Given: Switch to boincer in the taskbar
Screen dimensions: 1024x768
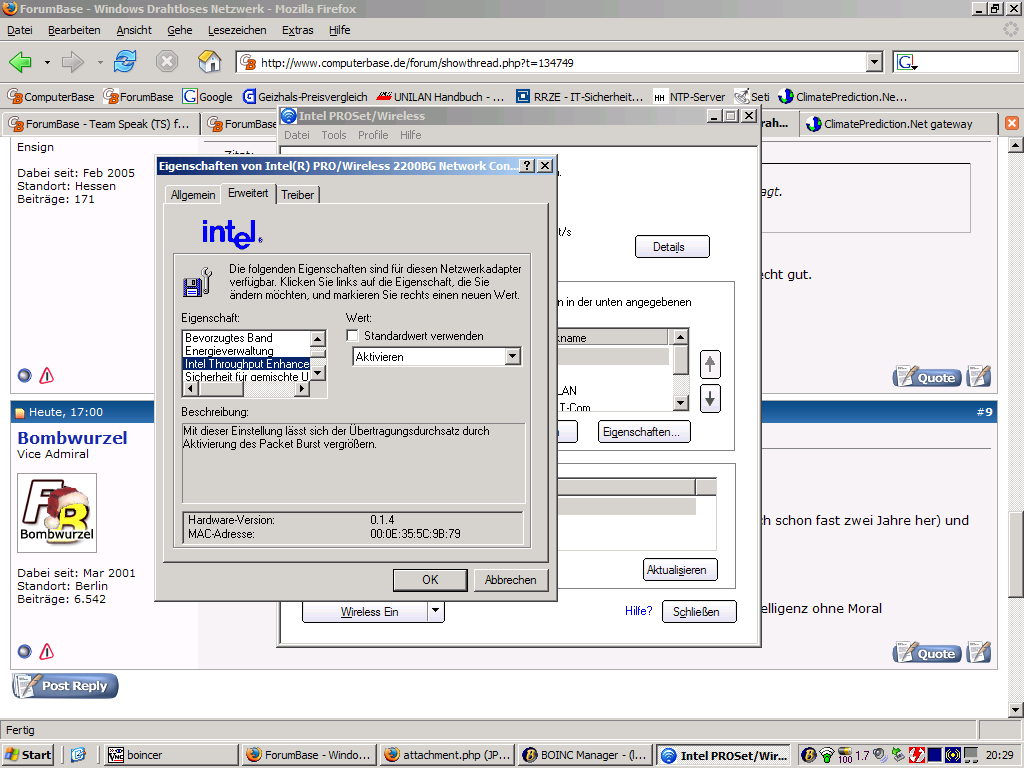Looking at the screenshot, I should coord(170,755).
